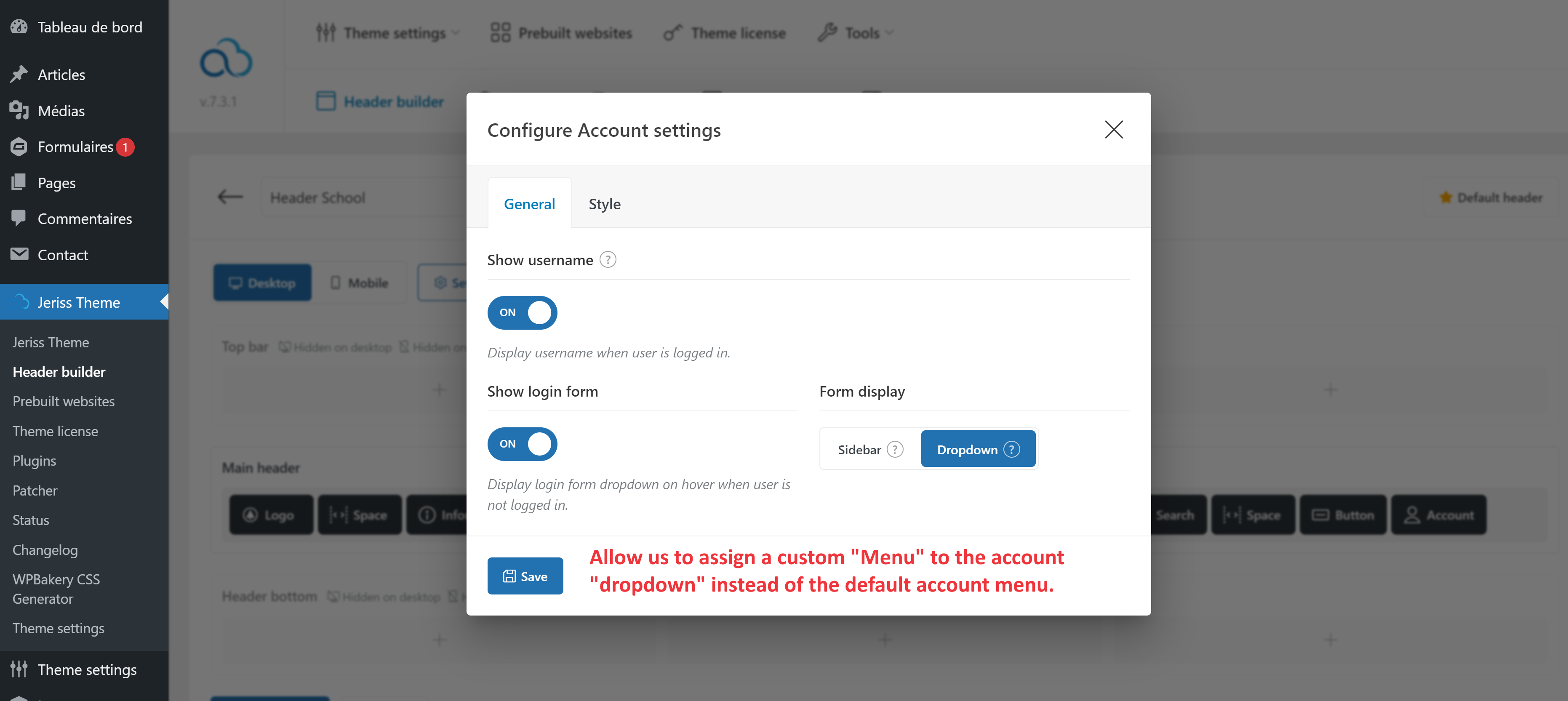
Task: Edit the Header School name field
Action: [x=364, y=197]
